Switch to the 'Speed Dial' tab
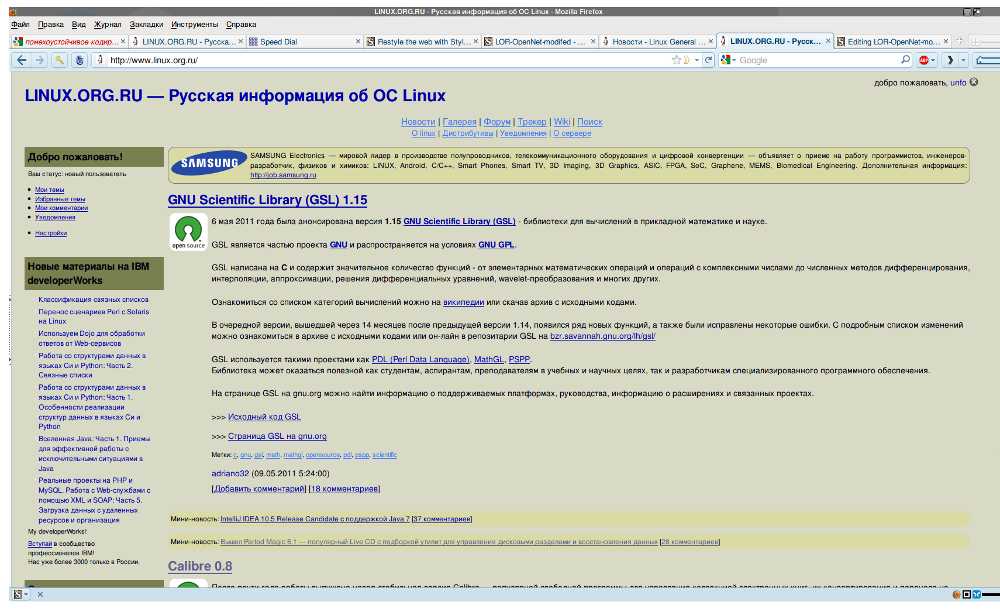Viewport: 1000px width, 612px height. pyautogui.click(x=304, y=41)
